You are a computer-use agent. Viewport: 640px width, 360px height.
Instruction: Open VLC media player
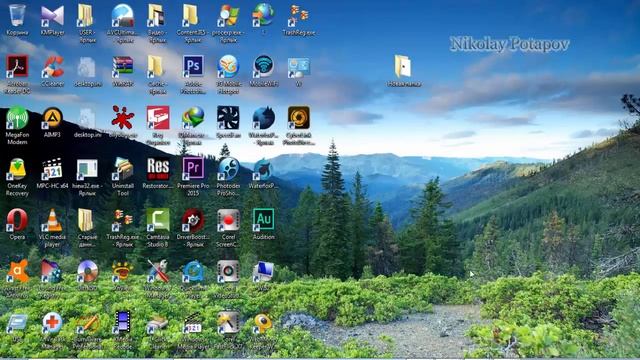[52, 220]
